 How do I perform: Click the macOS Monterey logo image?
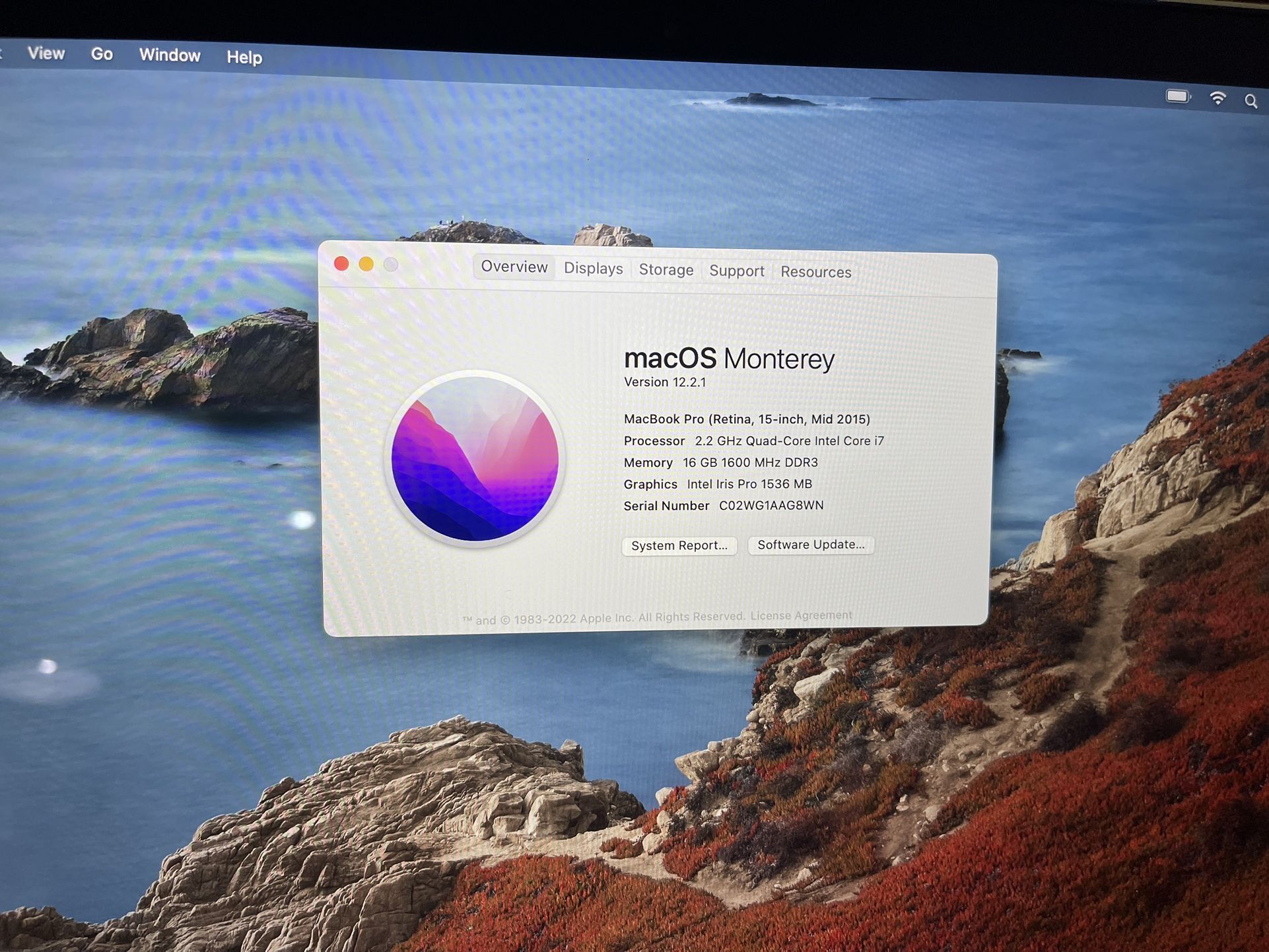[x=475, y=459]
